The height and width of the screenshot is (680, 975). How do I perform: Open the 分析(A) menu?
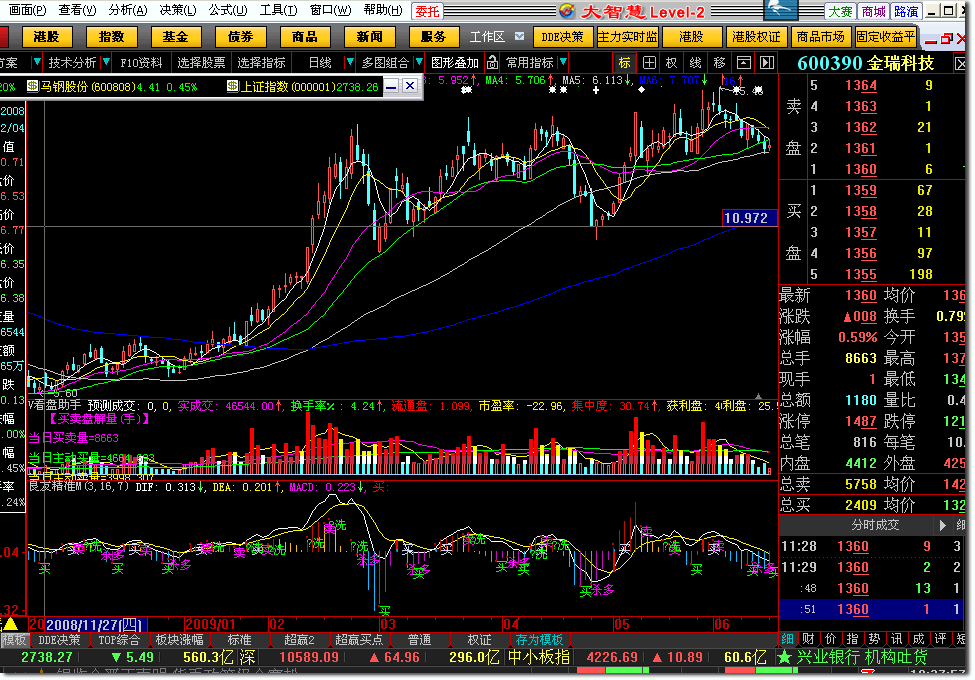[x=127, y=11]
